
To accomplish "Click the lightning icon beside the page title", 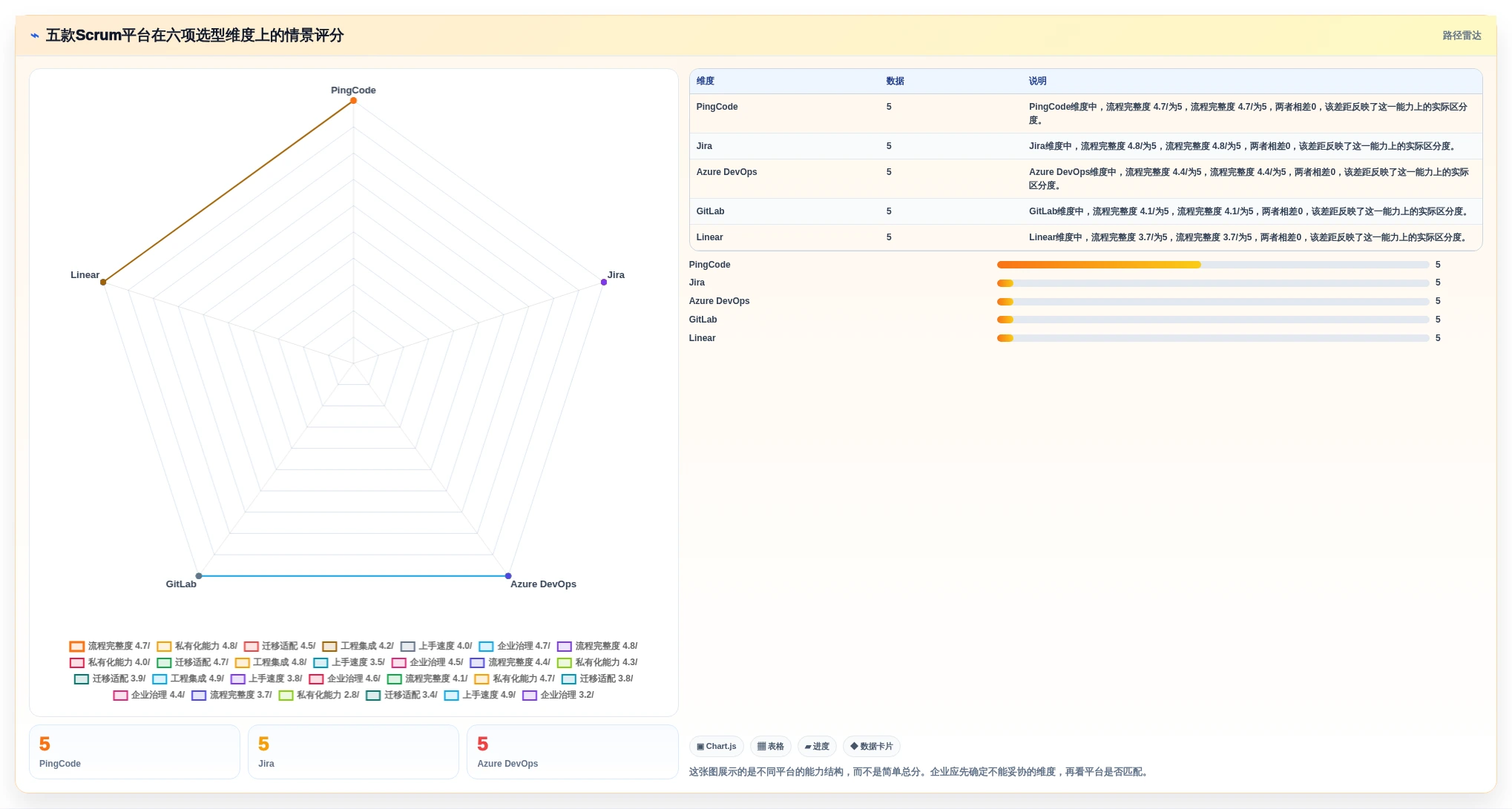I will point(35,36).
